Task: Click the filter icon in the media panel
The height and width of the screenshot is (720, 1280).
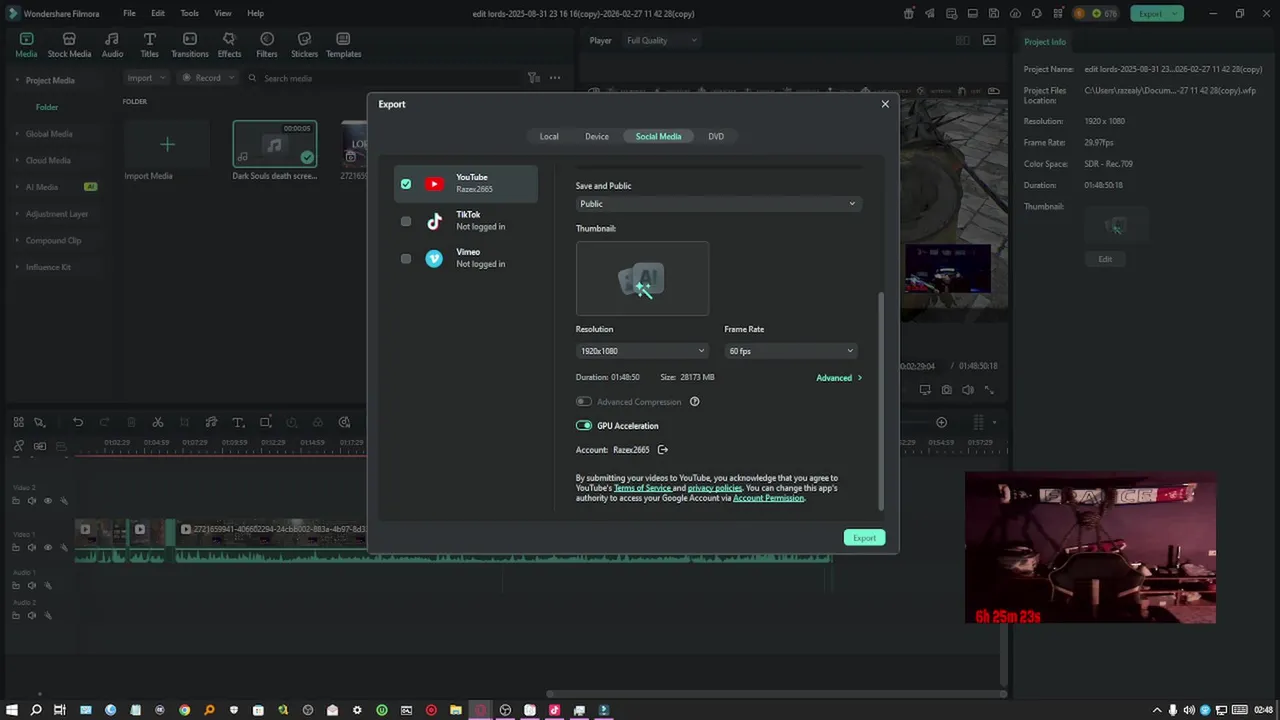Action: [533, 78]
